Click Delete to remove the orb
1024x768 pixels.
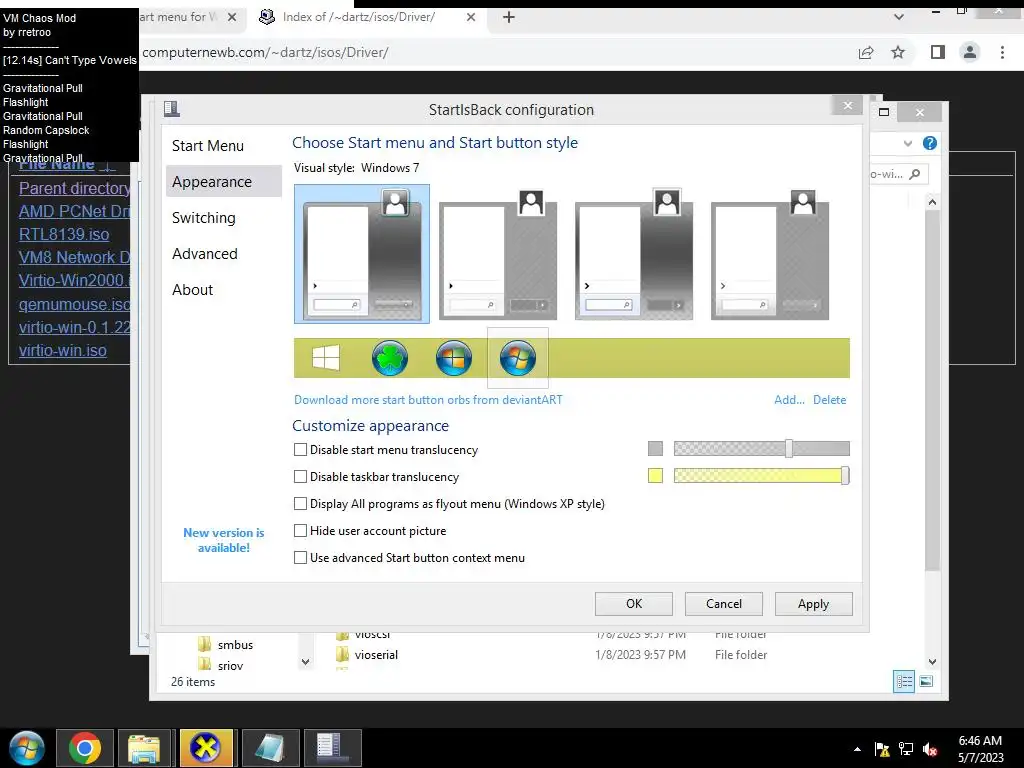(829, 400)
